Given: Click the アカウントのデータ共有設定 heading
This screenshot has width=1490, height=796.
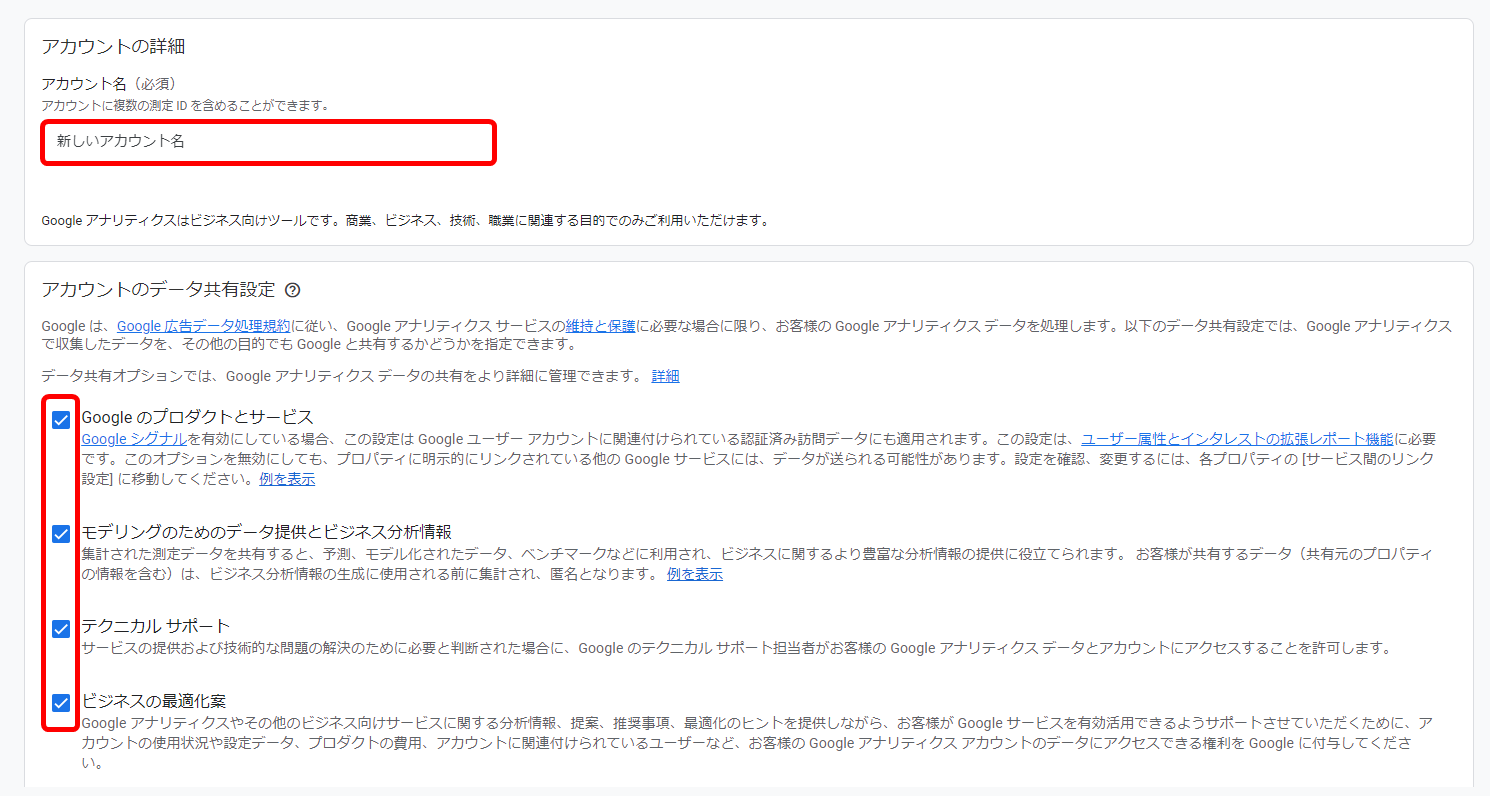Looking at the screenshot, I should pyautogui.click(x=158, y=290).
